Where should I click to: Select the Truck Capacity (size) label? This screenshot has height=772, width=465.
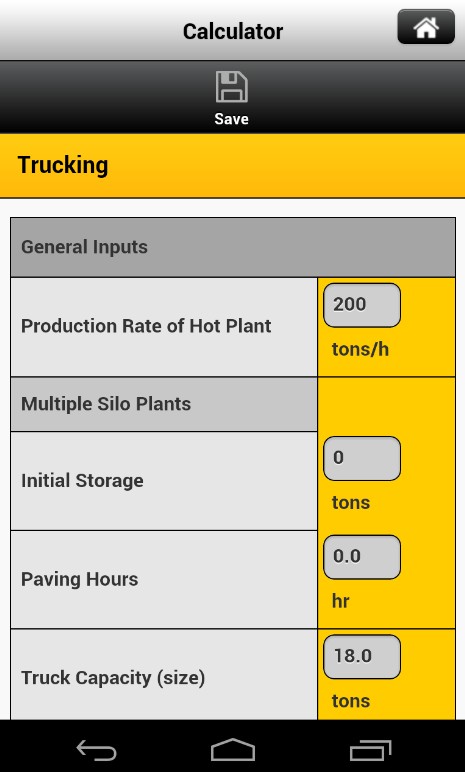(x=113, y=678)
